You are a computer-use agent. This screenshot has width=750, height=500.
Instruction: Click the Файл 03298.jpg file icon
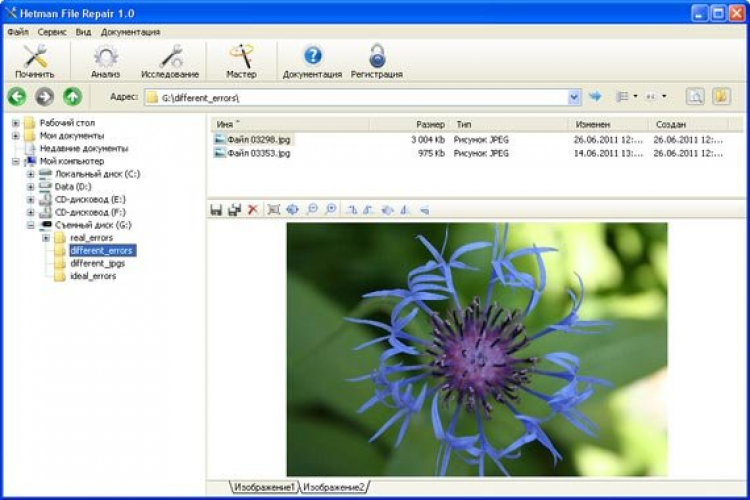(220, 139)
